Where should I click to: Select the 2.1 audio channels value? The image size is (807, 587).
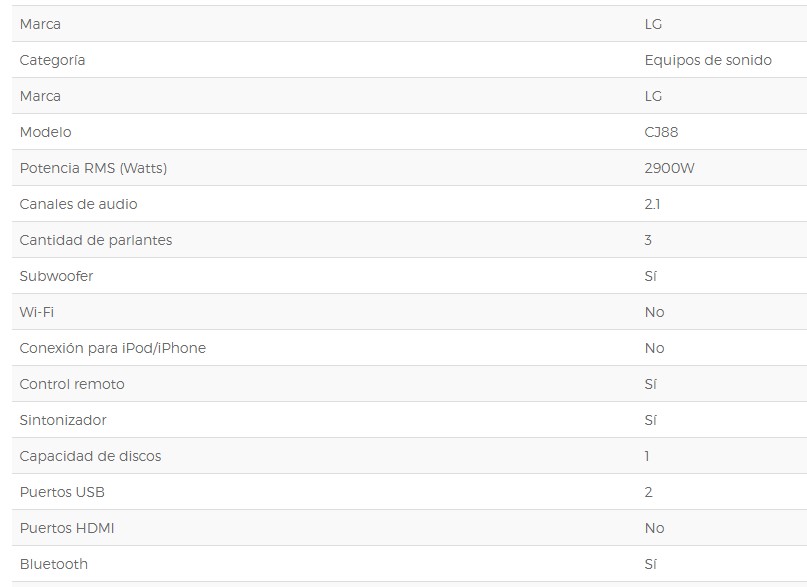652,204
